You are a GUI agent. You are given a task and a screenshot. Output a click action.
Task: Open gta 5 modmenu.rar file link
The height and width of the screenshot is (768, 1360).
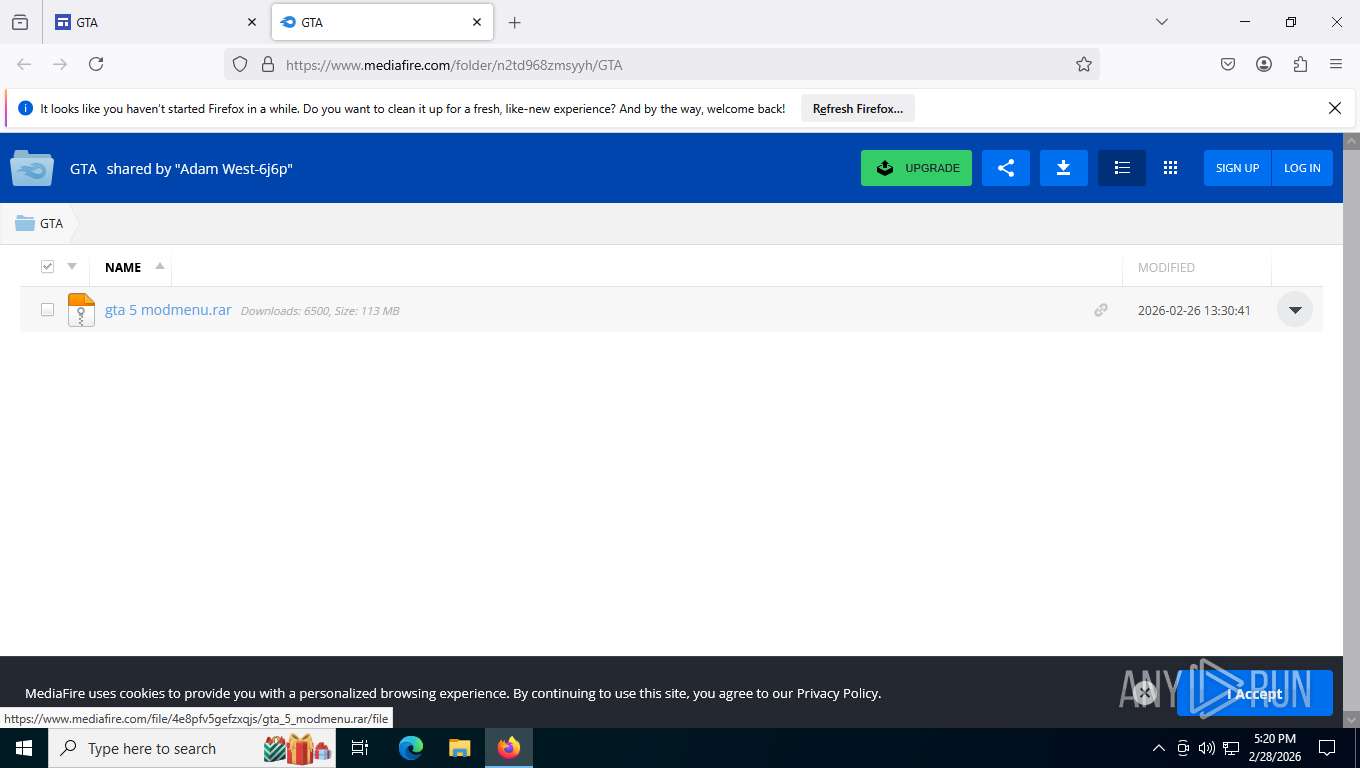(168, 310)
